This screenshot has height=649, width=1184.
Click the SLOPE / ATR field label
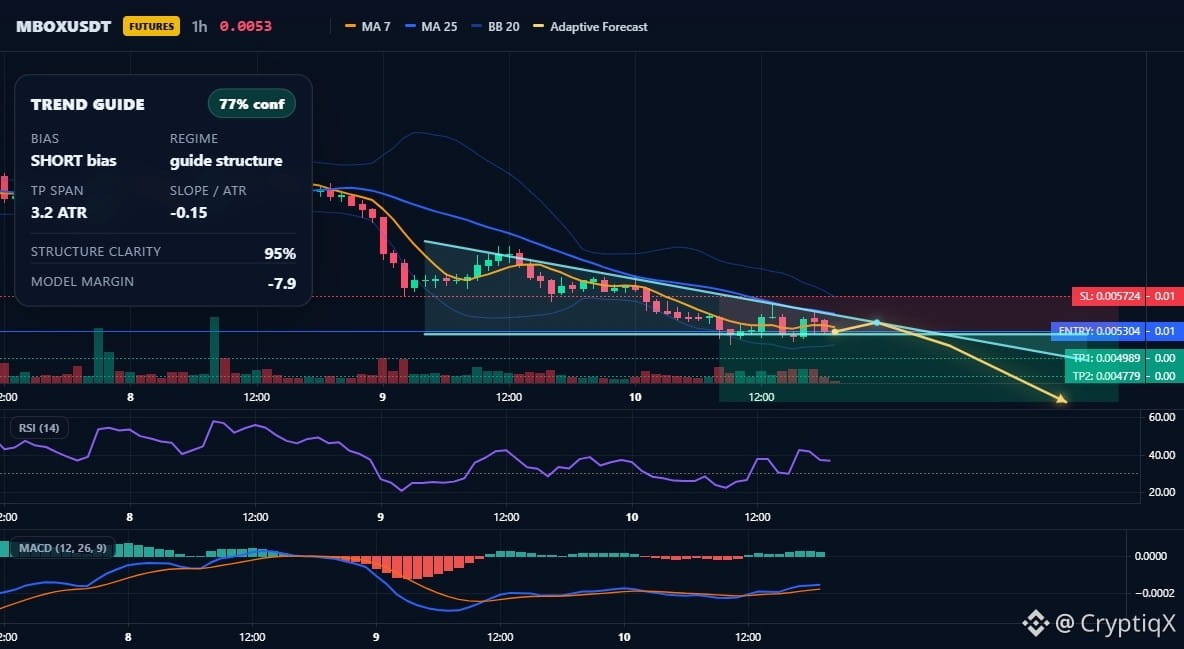coord(208,190)
